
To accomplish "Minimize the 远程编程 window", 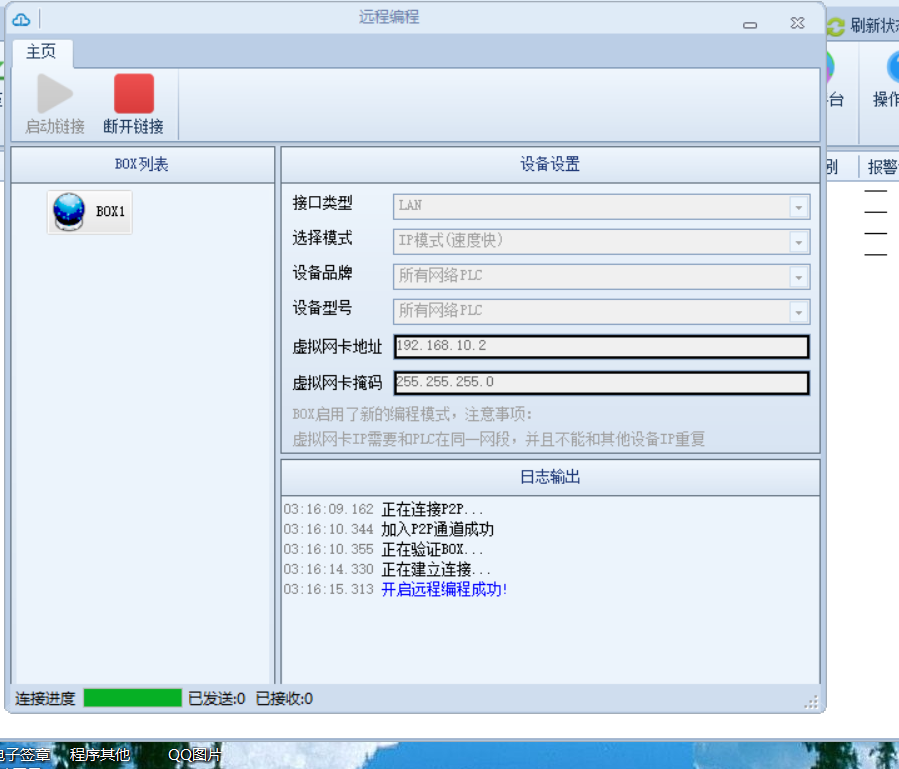I will click(750, 23).
